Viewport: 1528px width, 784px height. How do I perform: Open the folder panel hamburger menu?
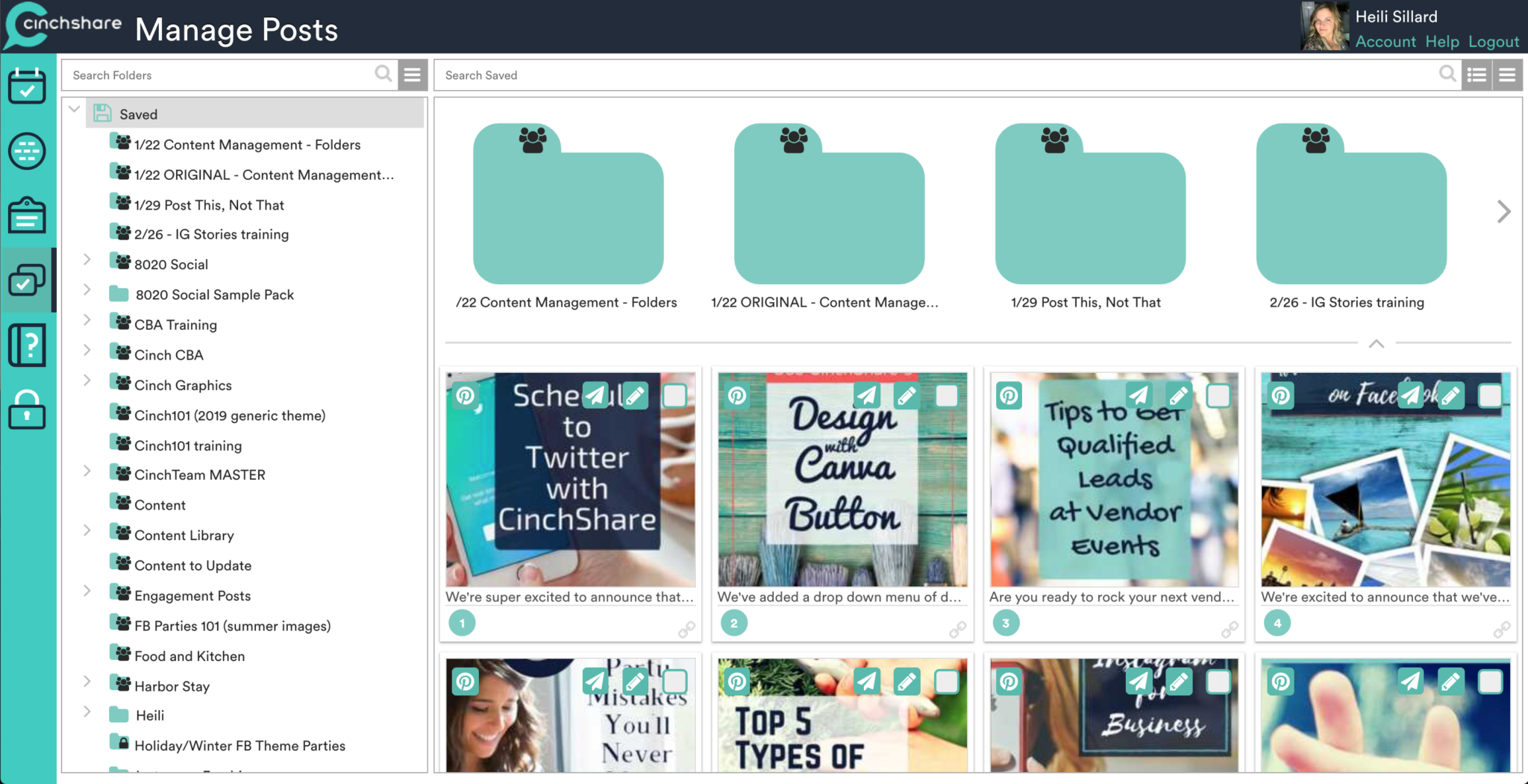click(413, 75)
